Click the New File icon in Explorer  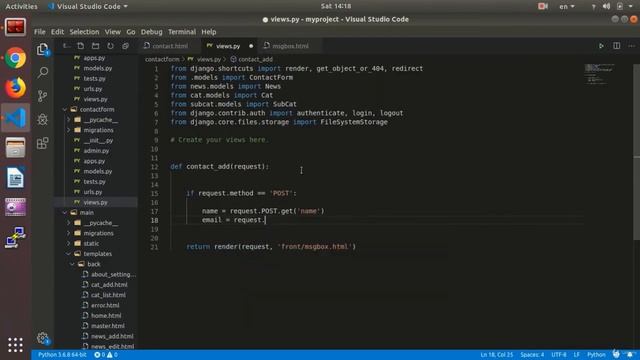point(80,46)
